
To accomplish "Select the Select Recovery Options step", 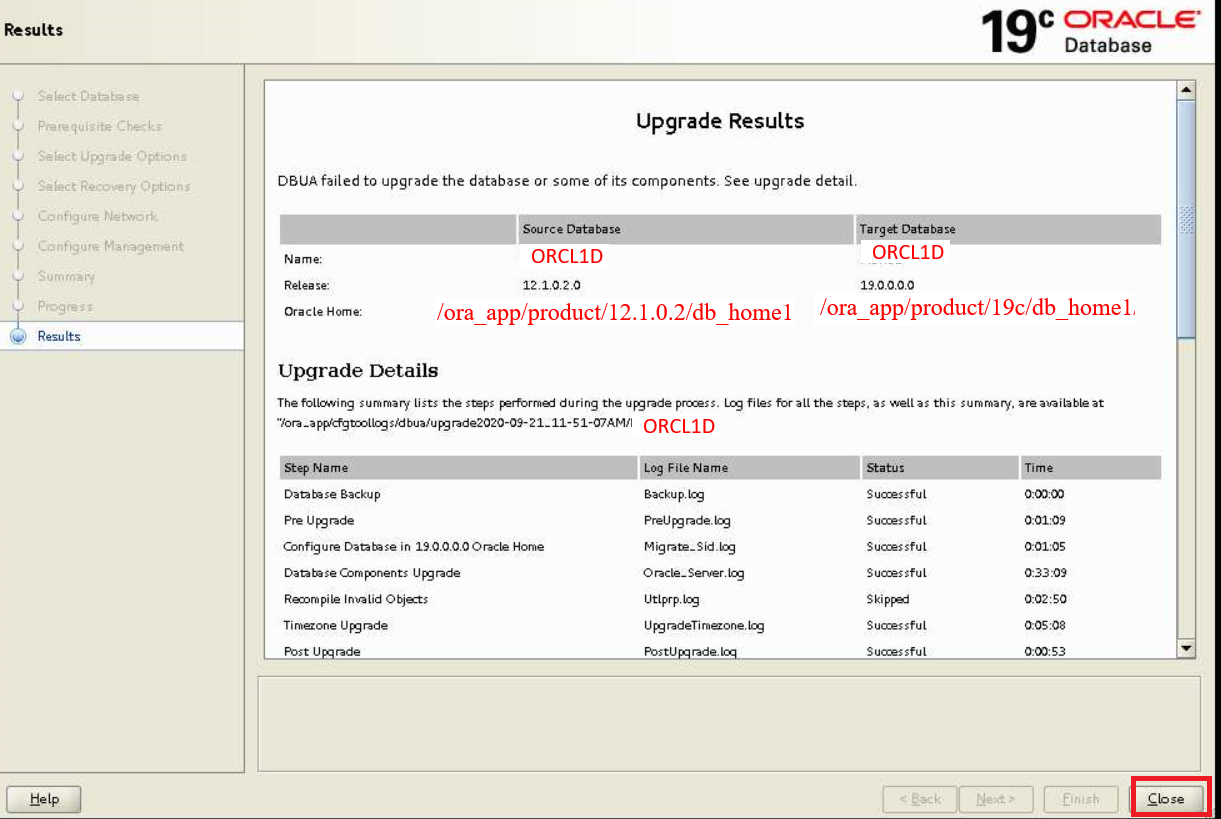I will point(114,186).
